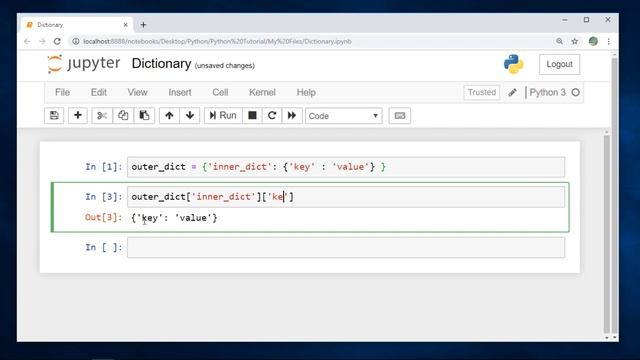The image size is (640, 360).
Task: Open the File menu
Action: click(x=62, y=92)
